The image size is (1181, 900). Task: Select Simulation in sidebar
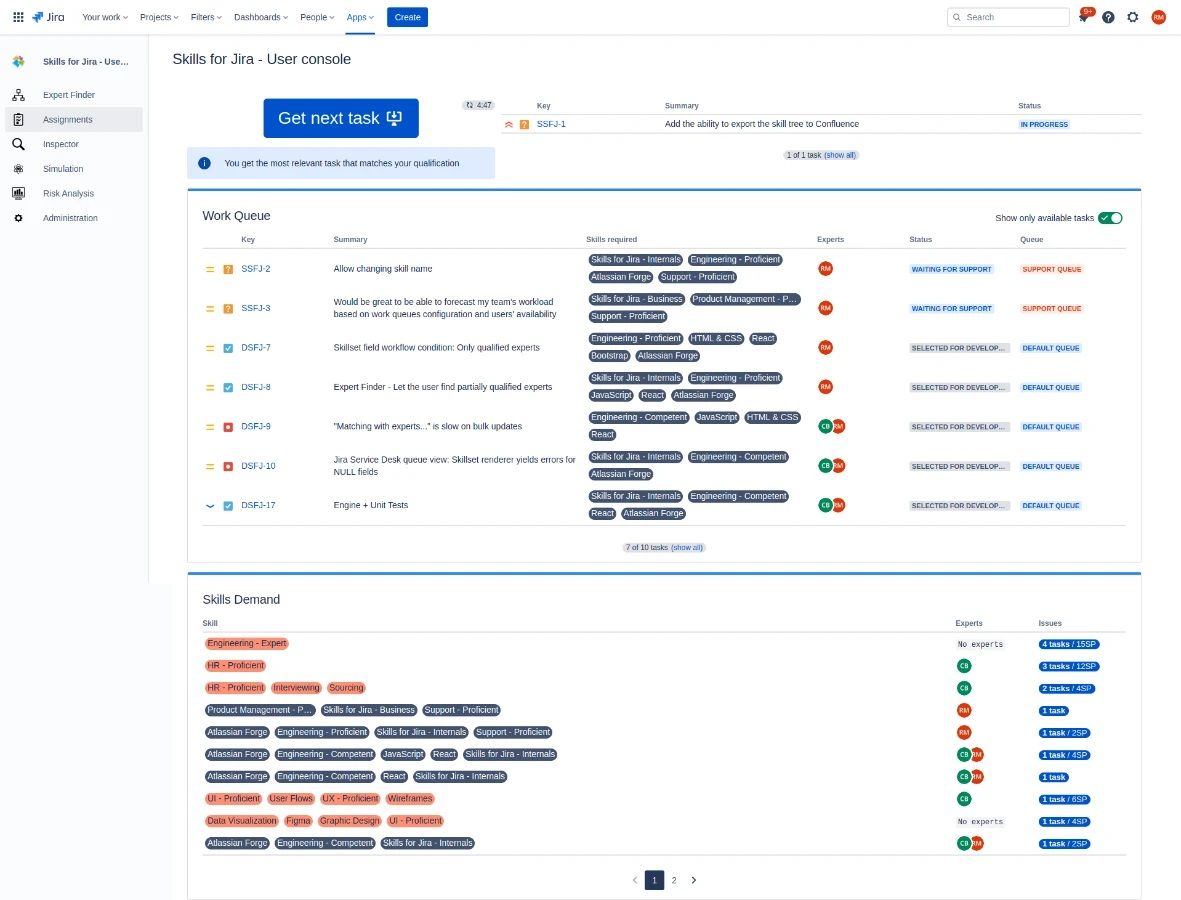point(74,169)
